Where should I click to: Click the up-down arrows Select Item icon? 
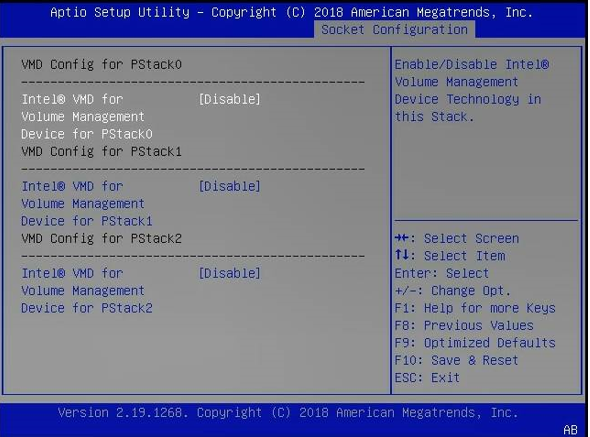tap(401, 255)
